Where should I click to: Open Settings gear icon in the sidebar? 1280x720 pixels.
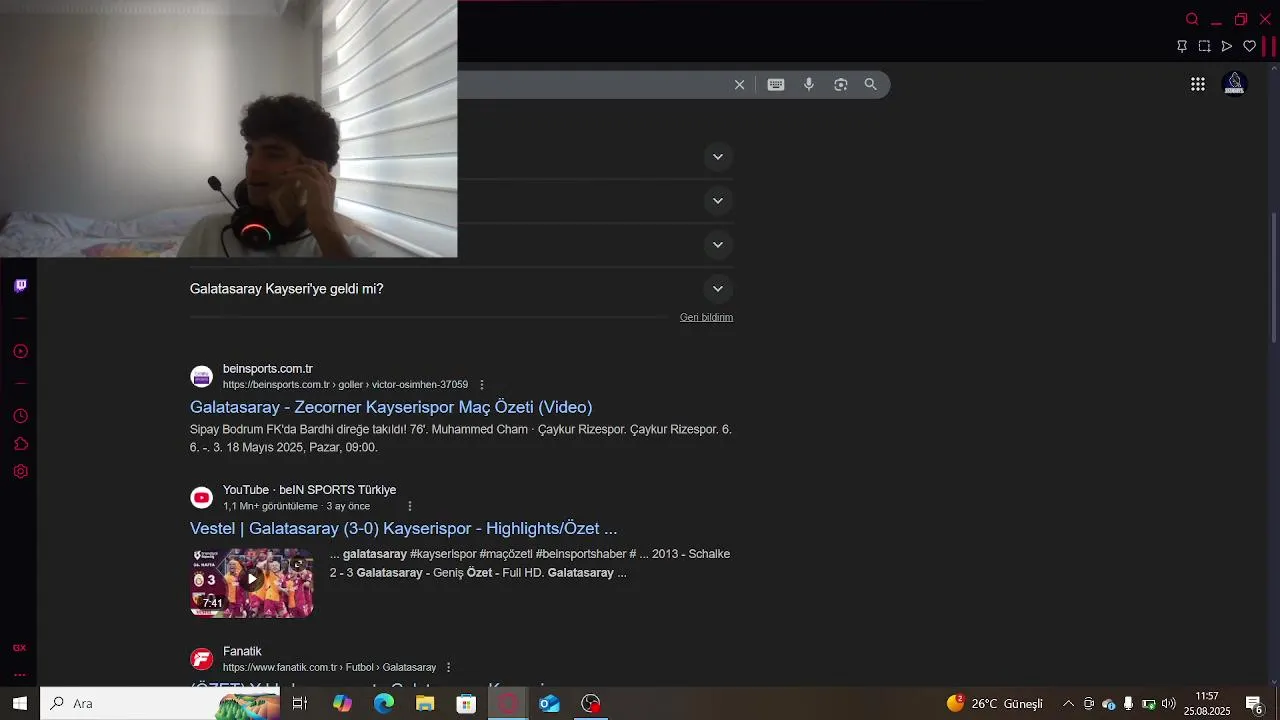click(x=20, y=472)
